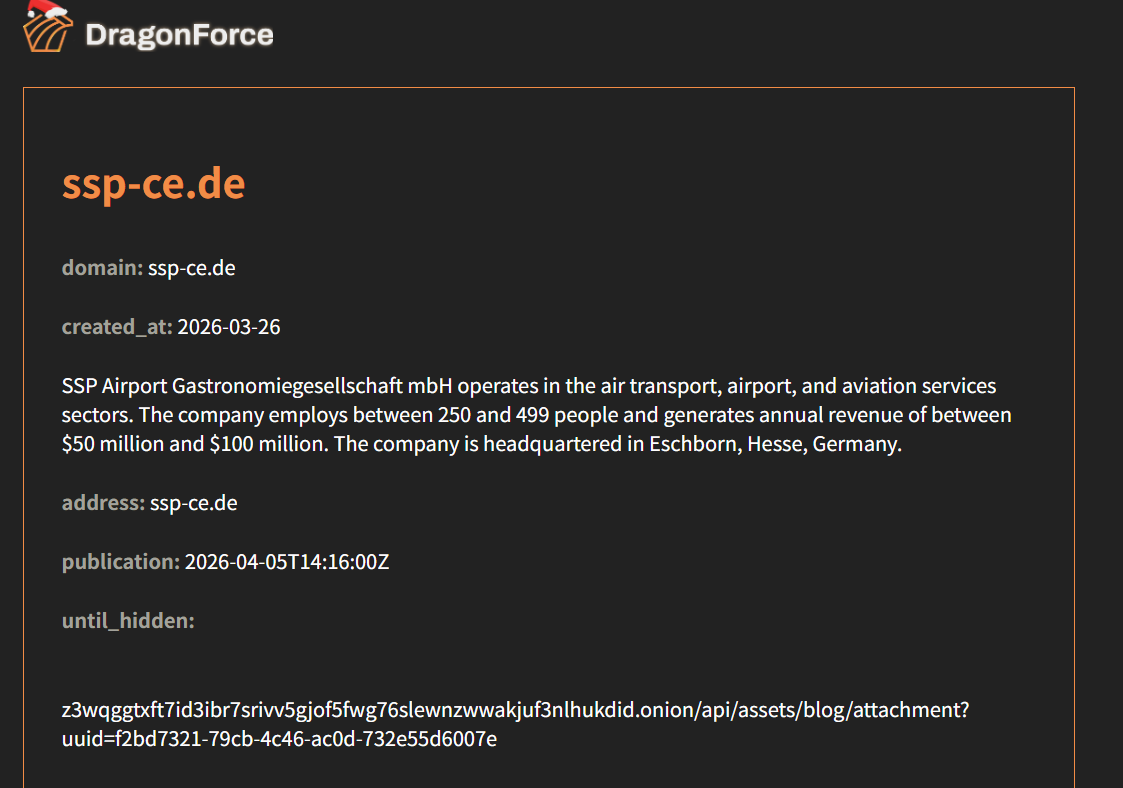Viewport: 1123px width, 788px height.
Task: Click the "publication:" field label
Action: tap(121, 562)
